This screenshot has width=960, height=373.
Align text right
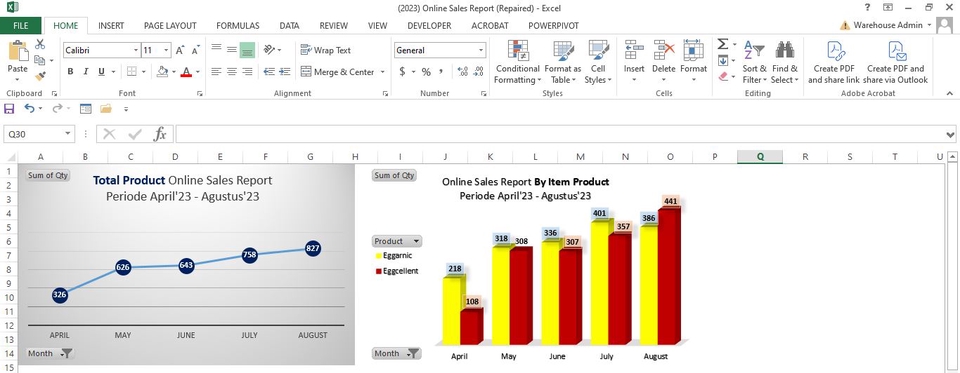point(247,72)
